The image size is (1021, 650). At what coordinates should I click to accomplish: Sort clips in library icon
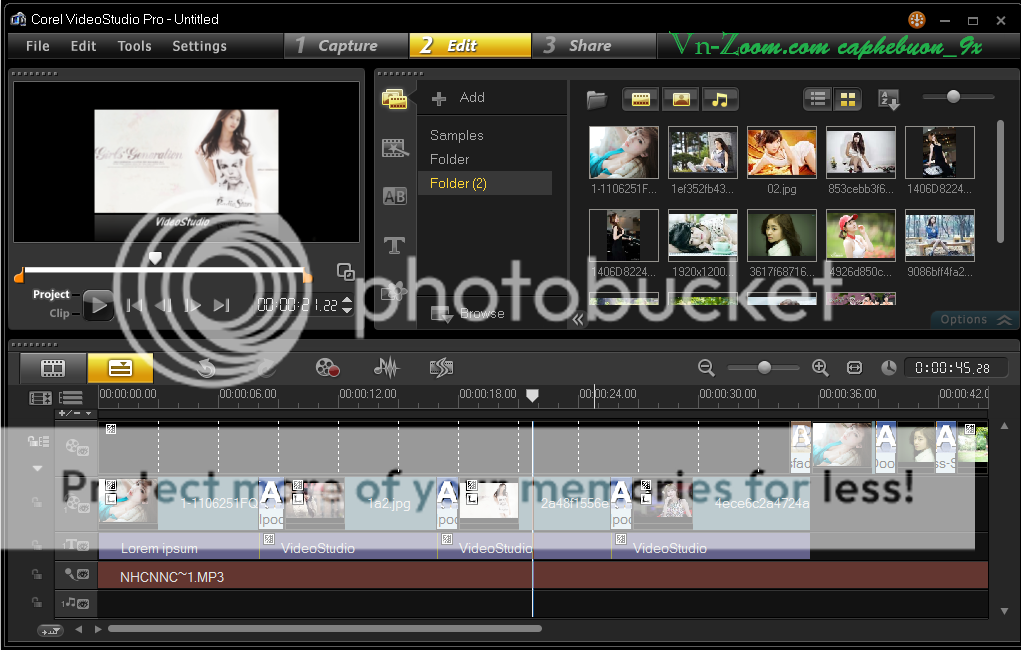[x=889, y=99]
